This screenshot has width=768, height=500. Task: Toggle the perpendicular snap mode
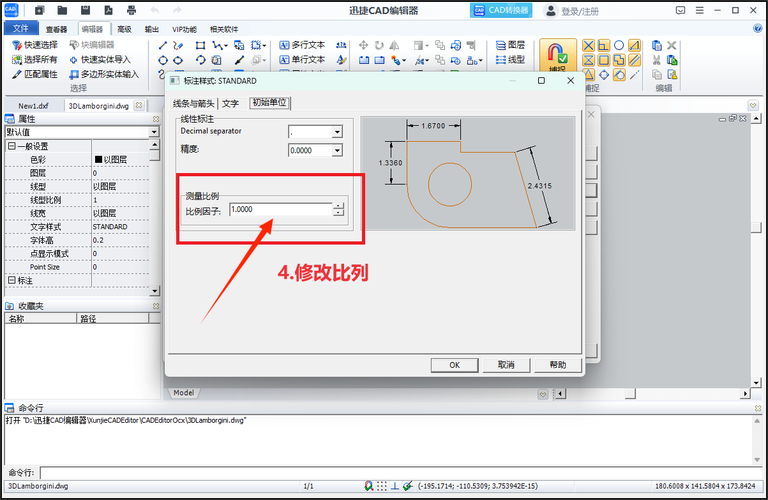pyautogui.click(x=604, y=46)
